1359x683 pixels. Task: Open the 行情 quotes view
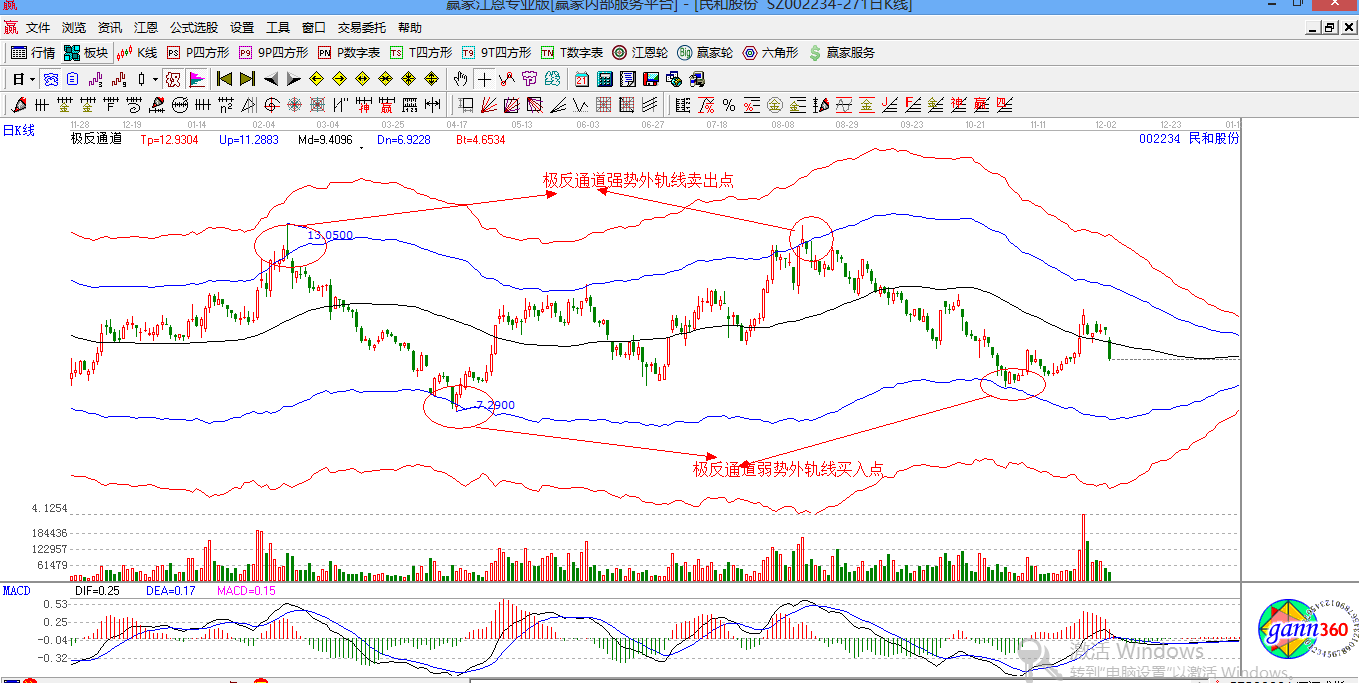33,53
